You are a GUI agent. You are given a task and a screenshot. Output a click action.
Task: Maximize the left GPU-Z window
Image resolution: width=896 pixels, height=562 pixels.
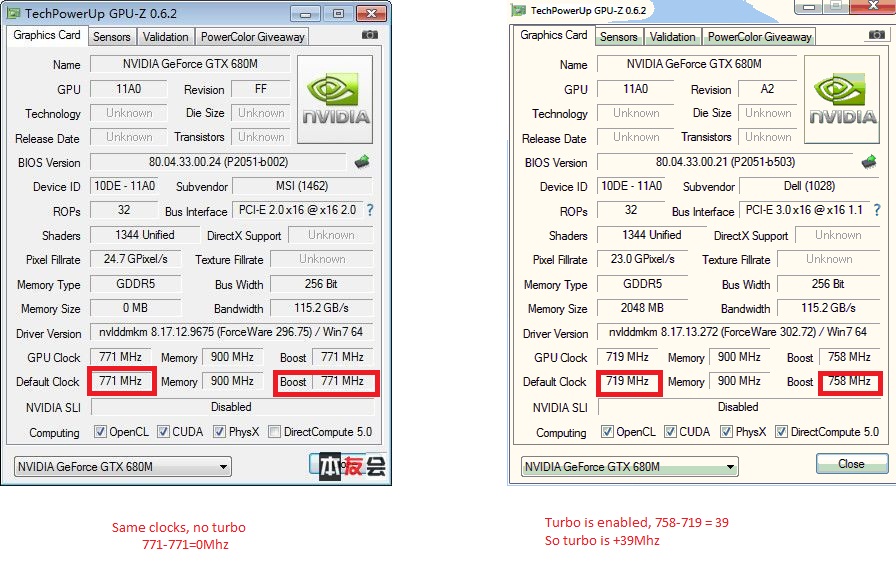pyautogui.click(x=338, y=13)
